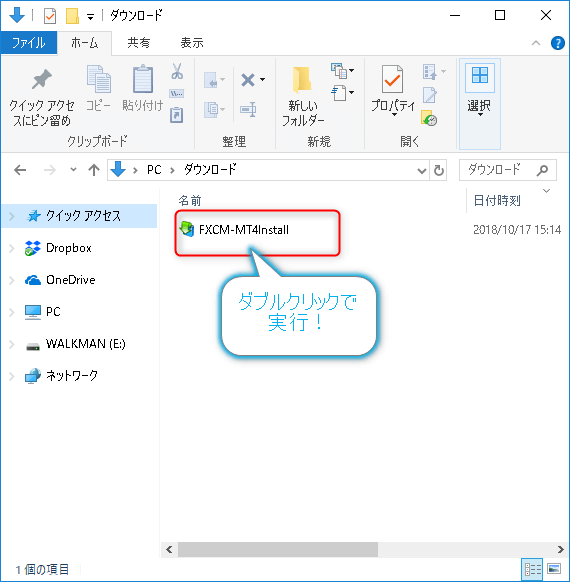Click the Pin to Quick Access icon
The height and width of the screenshot is (582, 570).
click(42, 79)
